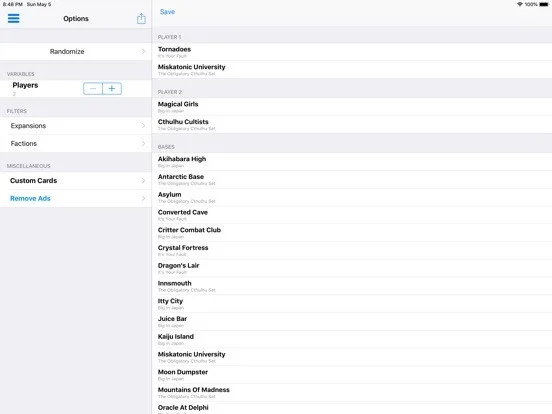The width and height of the screenshot is (552, 414).
Task: Select the Itty City base
Action: click(x=352, y=303)
